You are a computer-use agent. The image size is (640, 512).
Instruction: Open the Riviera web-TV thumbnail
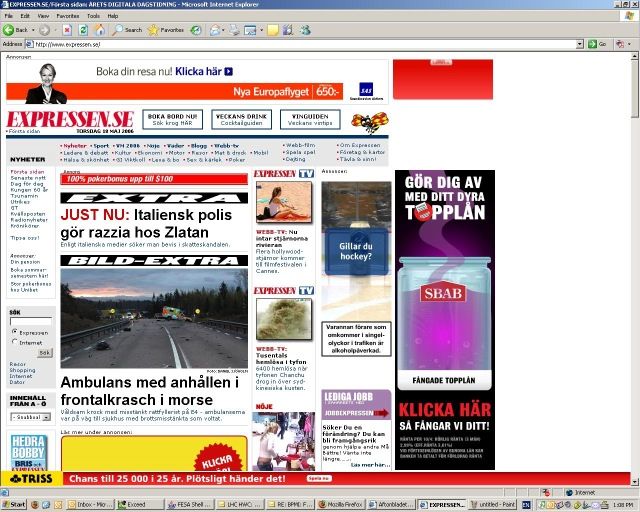pos(284,202)
